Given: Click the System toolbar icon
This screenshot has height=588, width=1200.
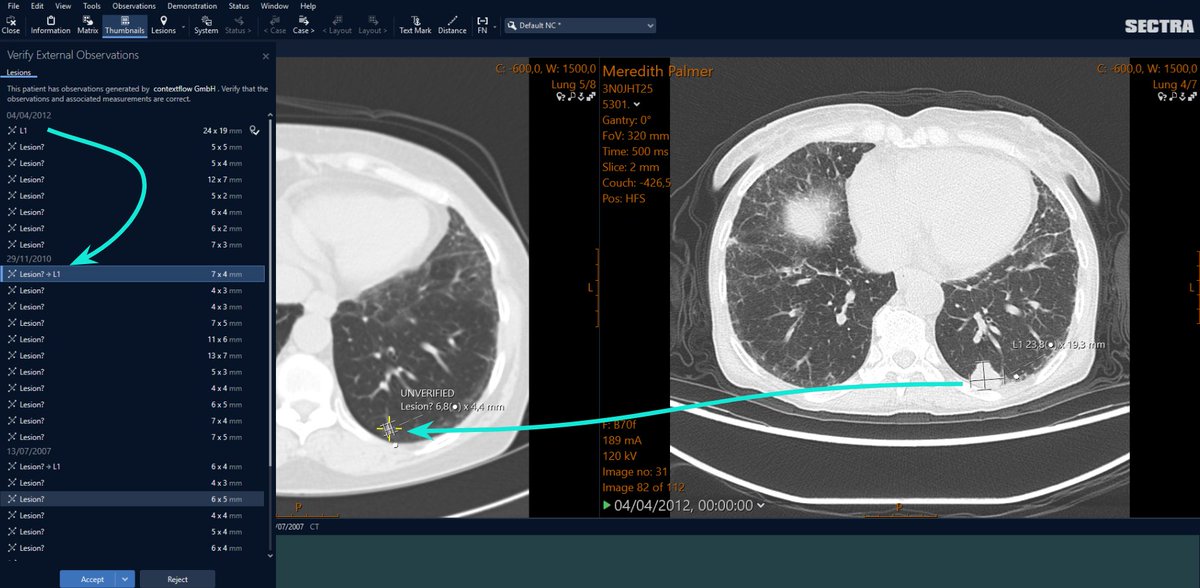Looking at the screenshot, I should [x=206, y=24].
